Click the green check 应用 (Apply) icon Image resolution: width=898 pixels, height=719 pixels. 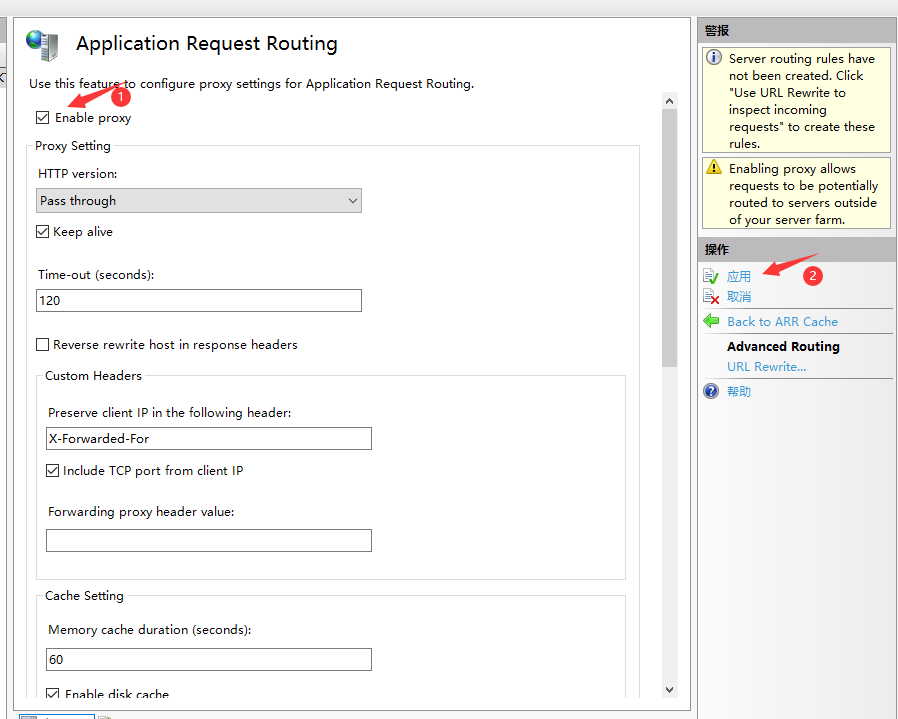tap(711, 276)
